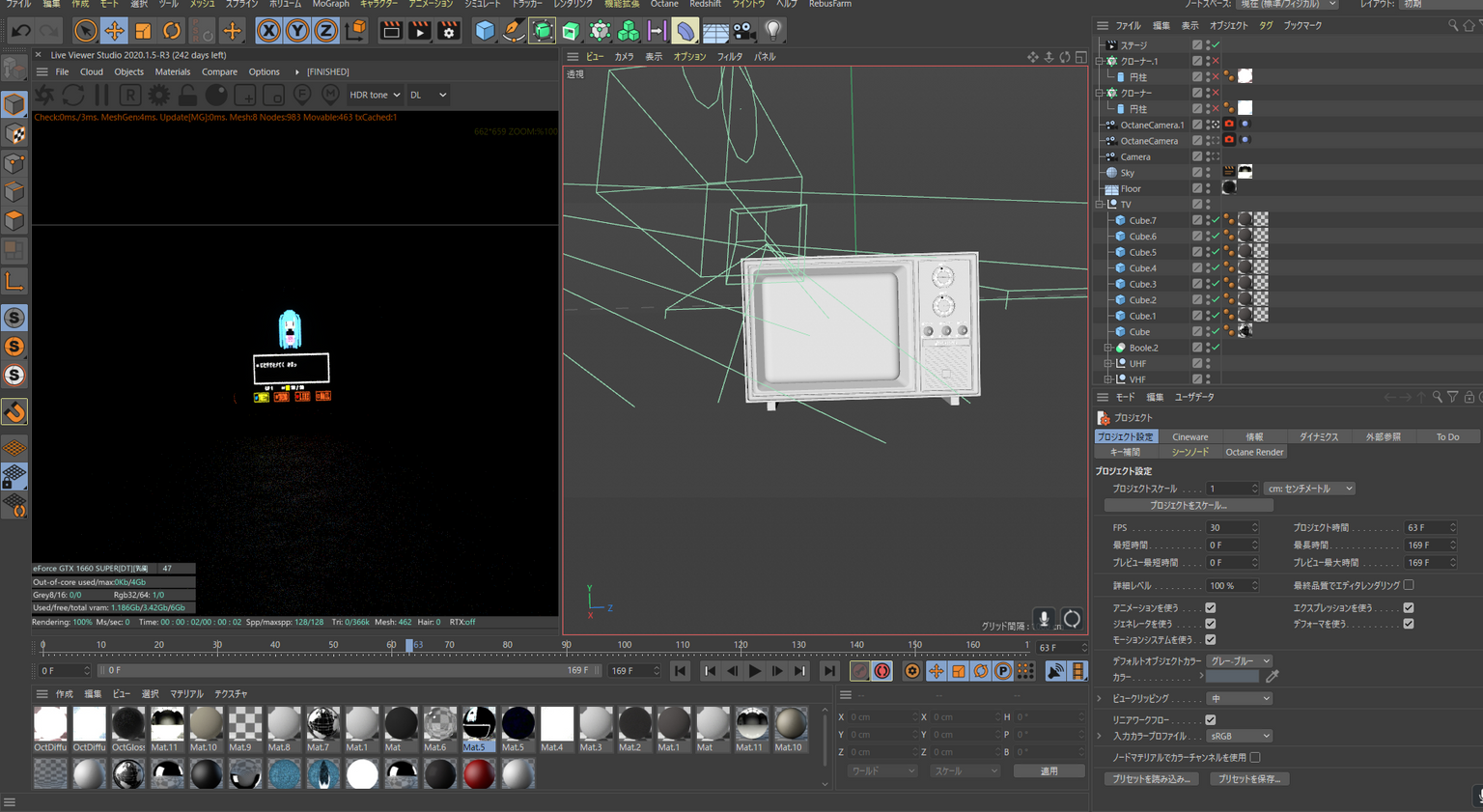Open the render settings gear icon
Screen dimensions: 1483x812
point(449,31)
